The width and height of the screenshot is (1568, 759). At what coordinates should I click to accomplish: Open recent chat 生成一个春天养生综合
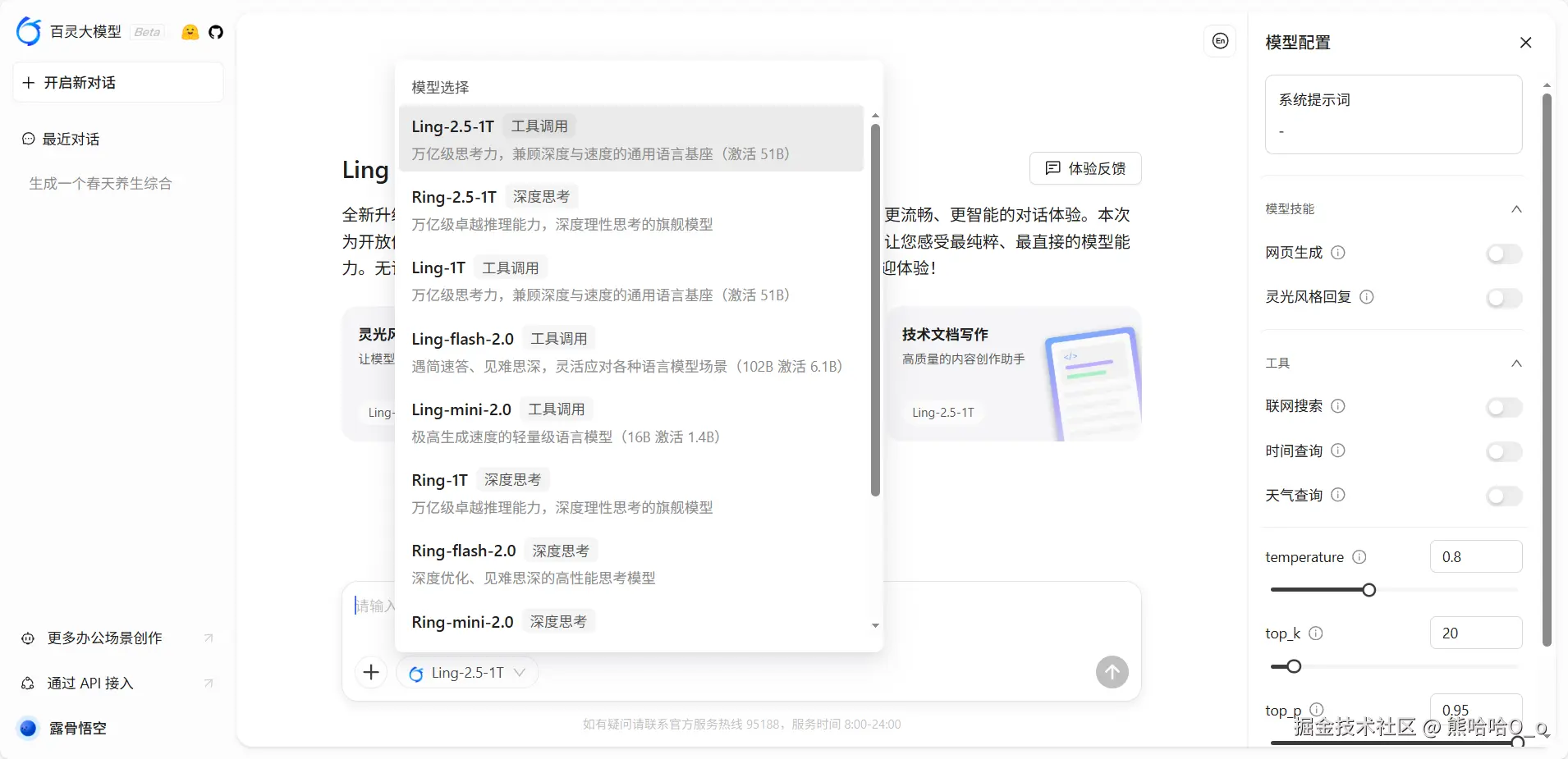tap(101, 184)
